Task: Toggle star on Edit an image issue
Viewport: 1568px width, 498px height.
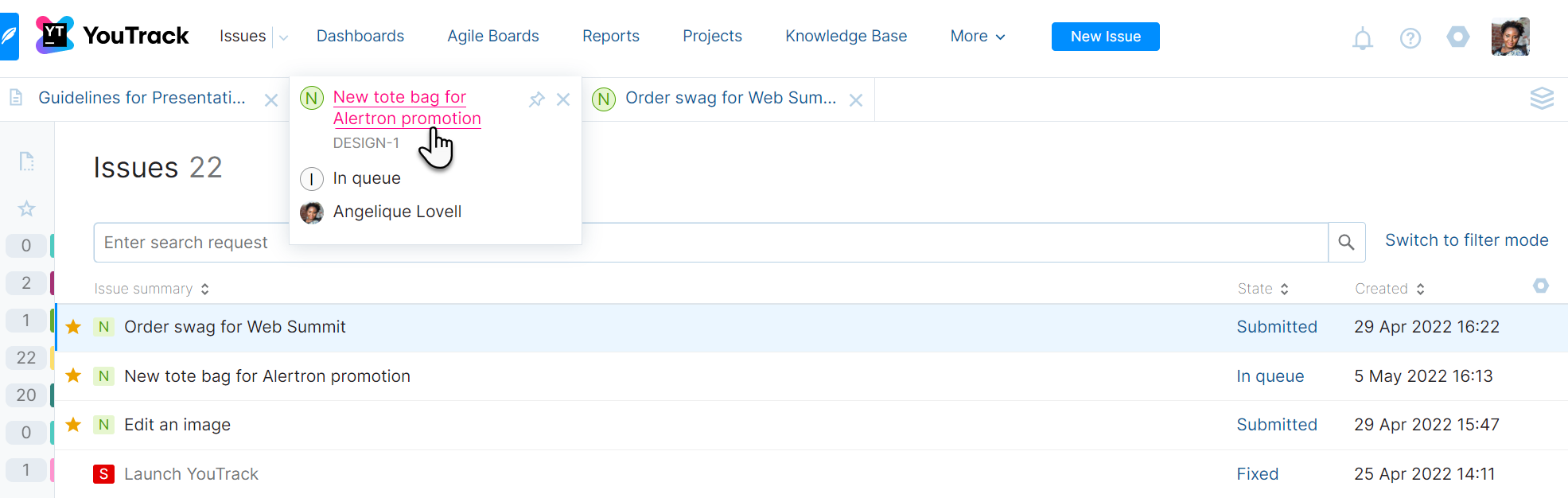Action: pyautogui.click(x=73, y=425)
